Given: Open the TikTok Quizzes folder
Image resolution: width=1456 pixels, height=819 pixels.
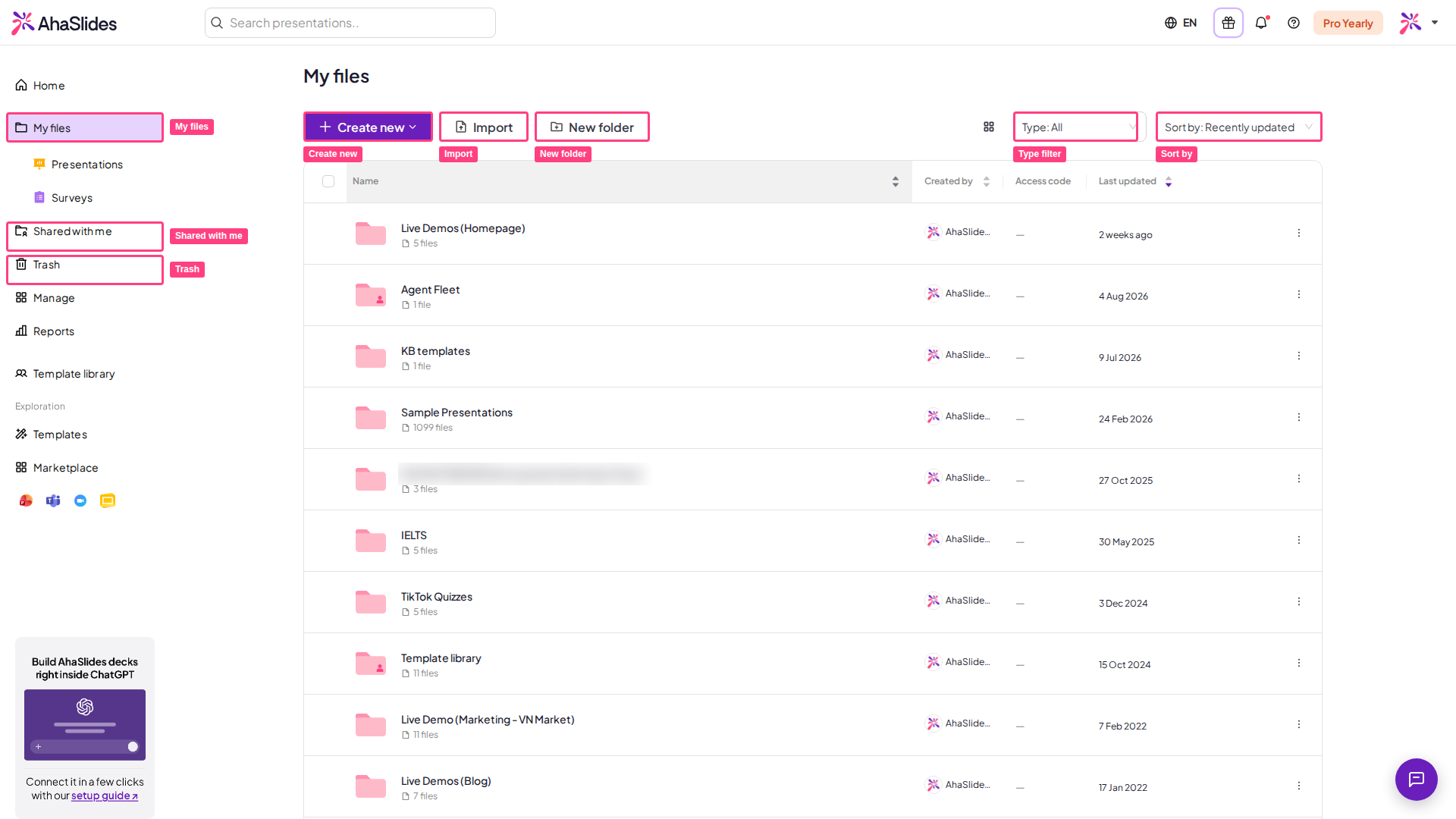Looking at the screenshot, I should tap(436, 597).
